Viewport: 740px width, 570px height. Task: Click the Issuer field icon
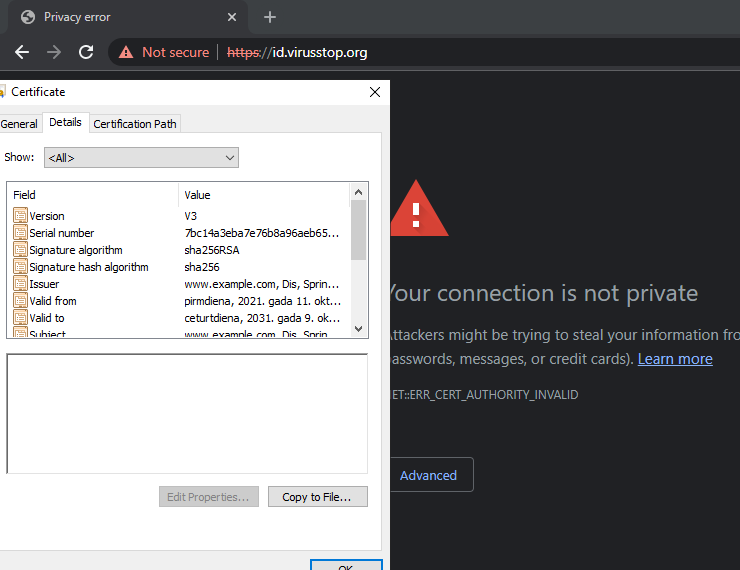pos(20,284)
